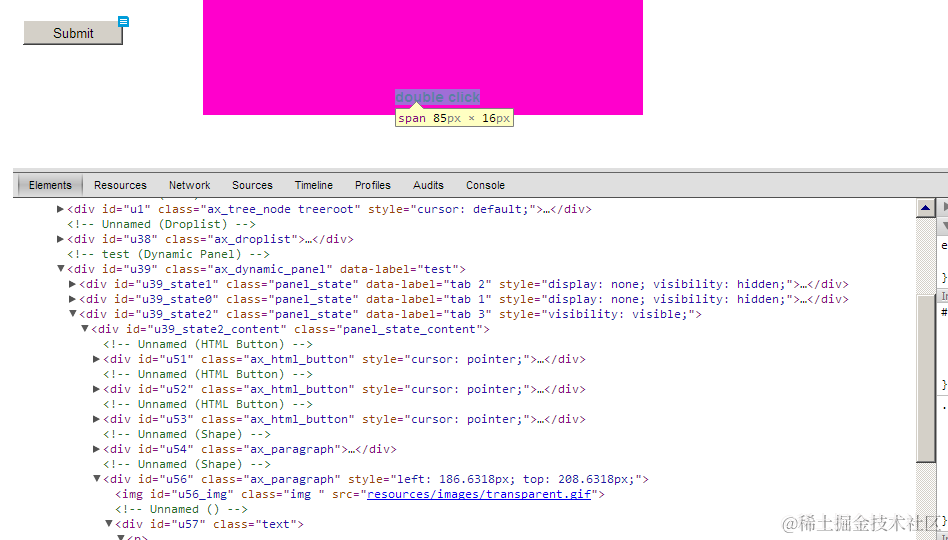Select the first 'Unnamed (Shape)' comment above u54
This screenshot has height=540, width=948.
(187, 434)
